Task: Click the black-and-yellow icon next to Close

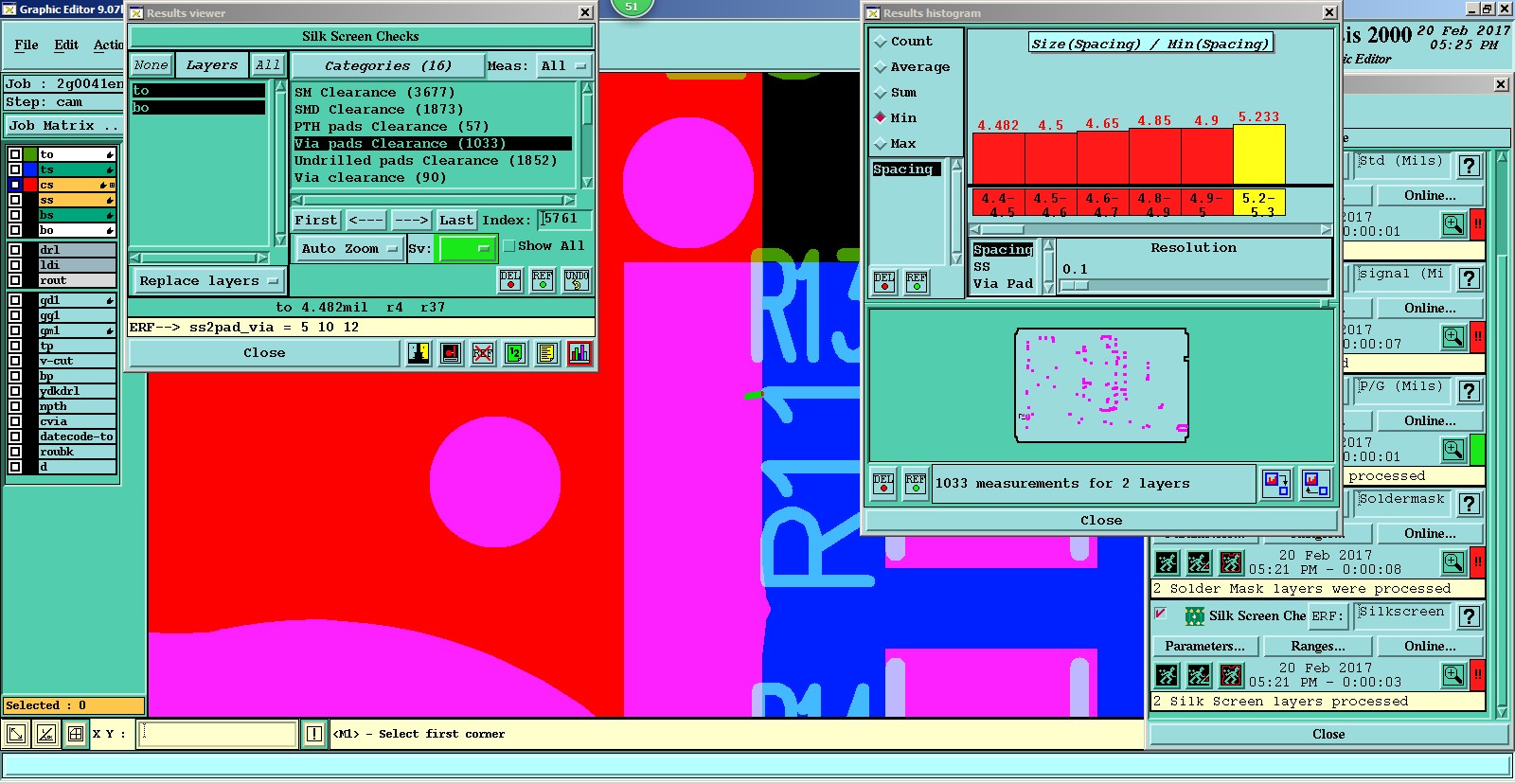Action: pos(419,353)
